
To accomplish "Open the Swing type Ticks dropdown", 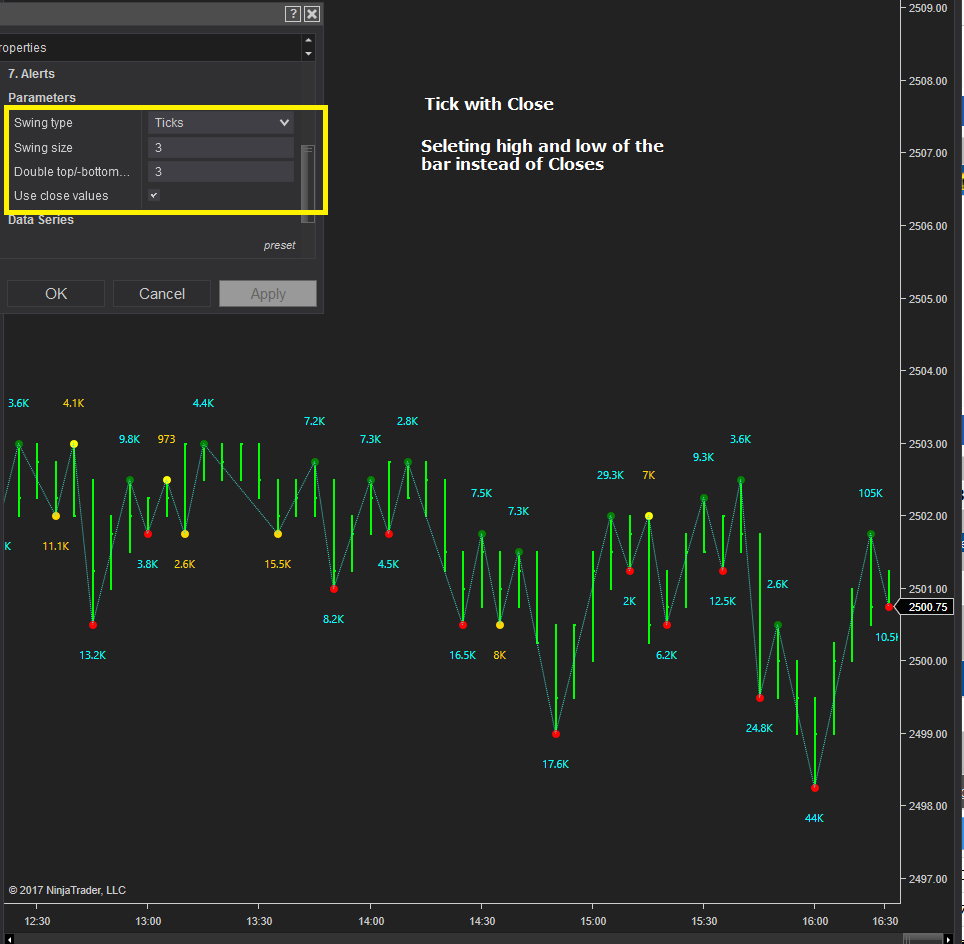I will tap(221, 122).
